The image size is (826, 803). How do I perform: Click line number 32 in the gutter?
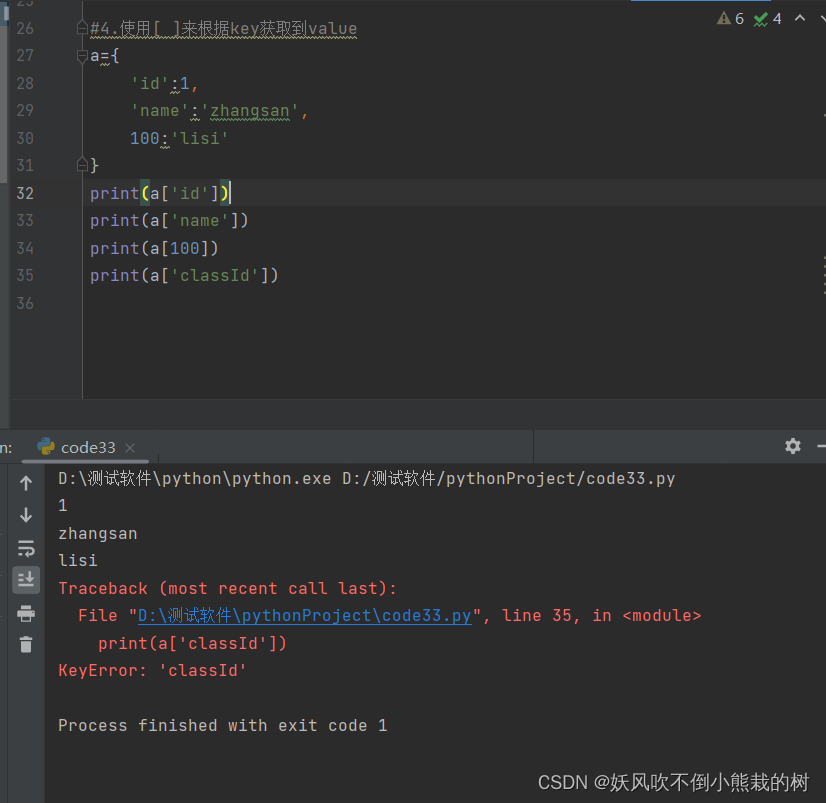pos(25,193)
